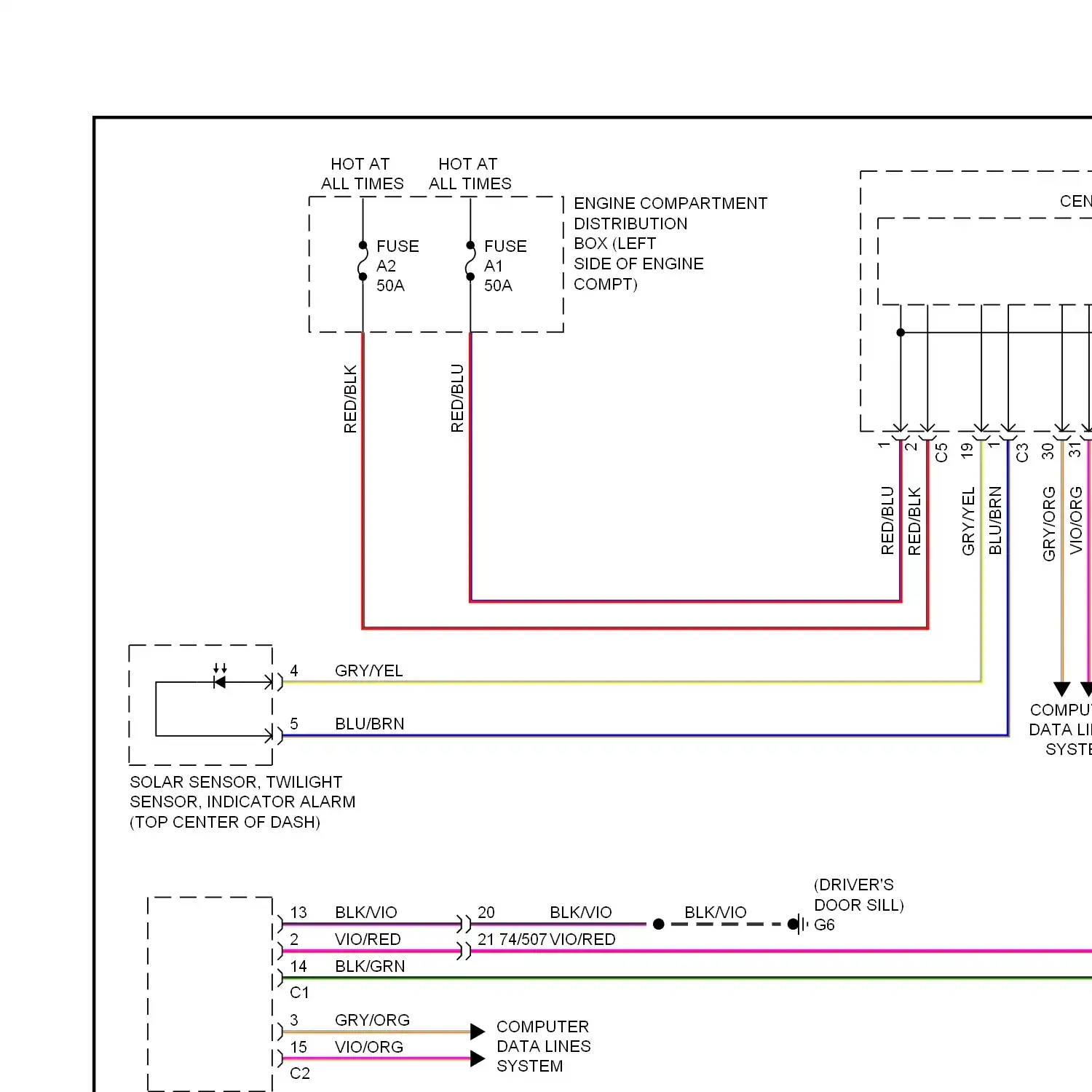Click the junction dot inside the central module box

(901, 333)
